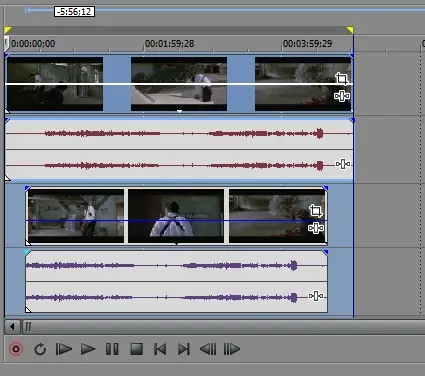Viewport: 425px width, 376px height.
Task: Open Event FX on lower audio event
Action: (316, 296)
